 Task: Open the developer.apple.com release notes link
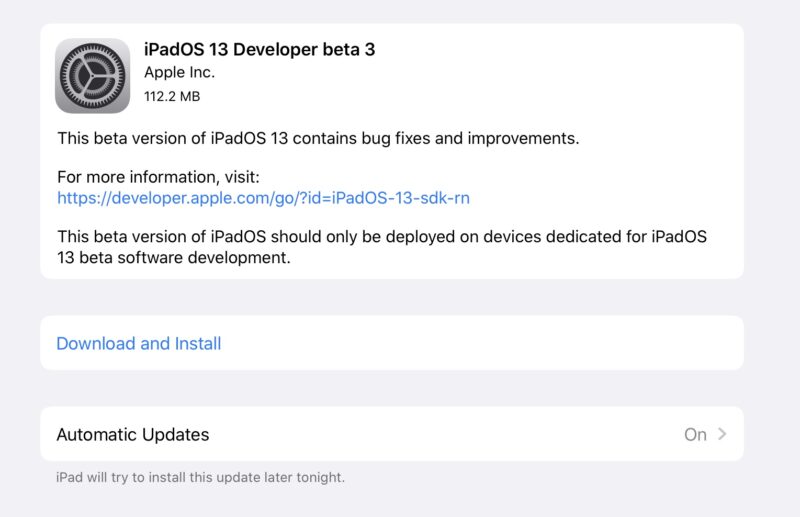pyautogui.click(x=263, y=198)
